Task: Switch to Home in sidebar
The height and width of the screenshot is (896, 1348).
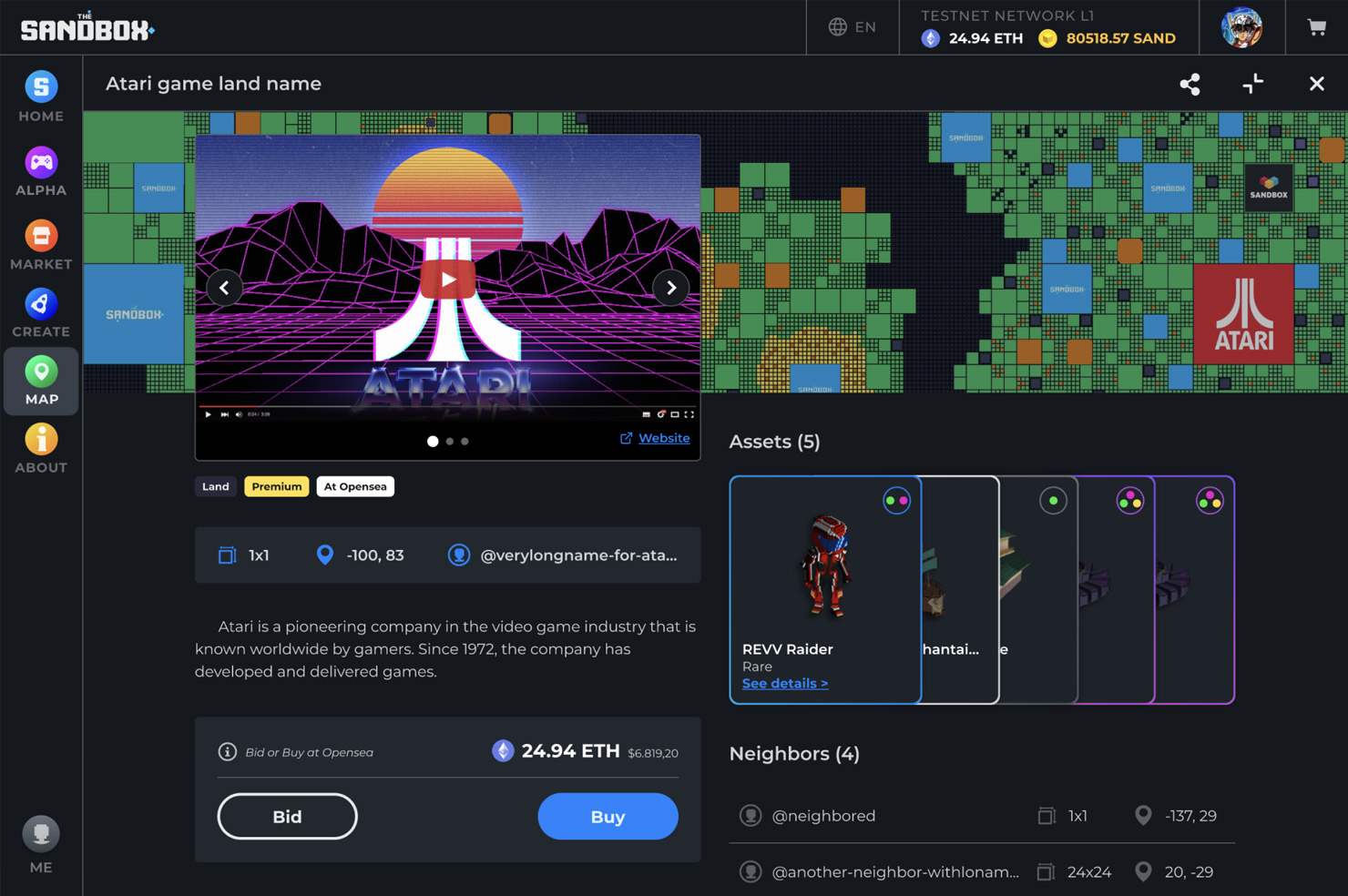Action: pos(41,97)
